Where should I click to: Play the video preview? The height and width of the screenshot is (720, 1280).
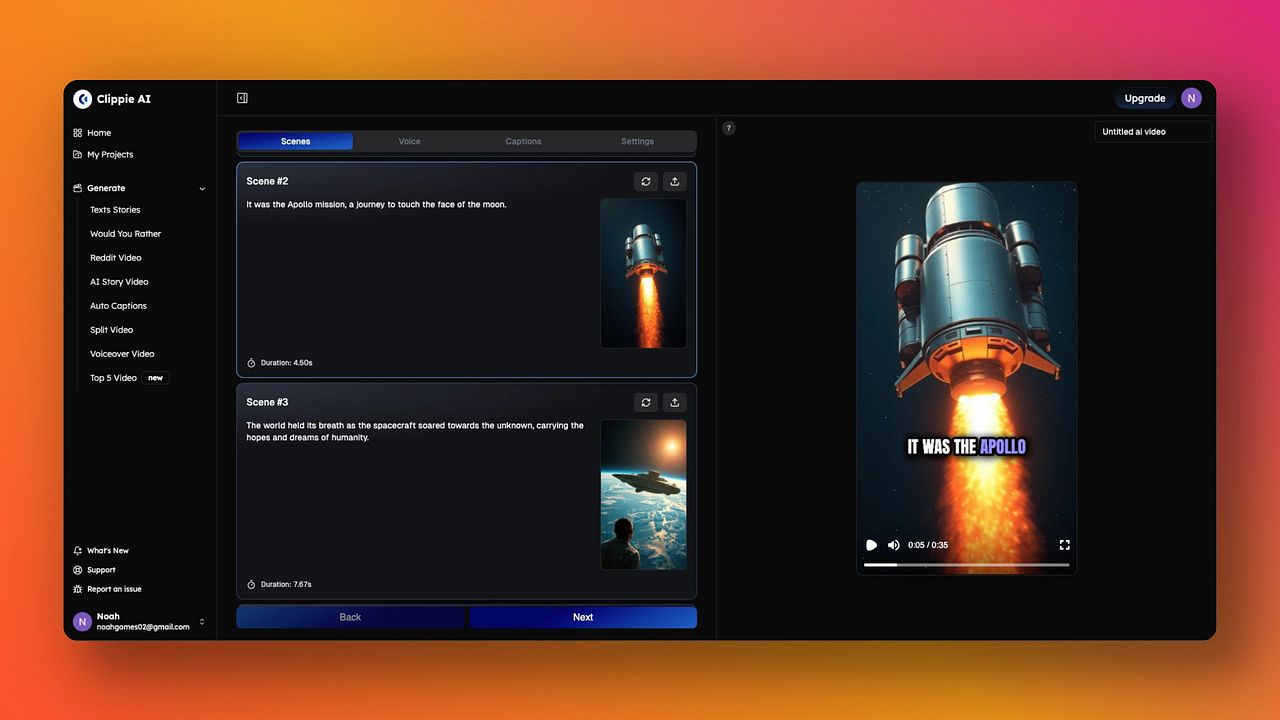click(x=871, y=545)
